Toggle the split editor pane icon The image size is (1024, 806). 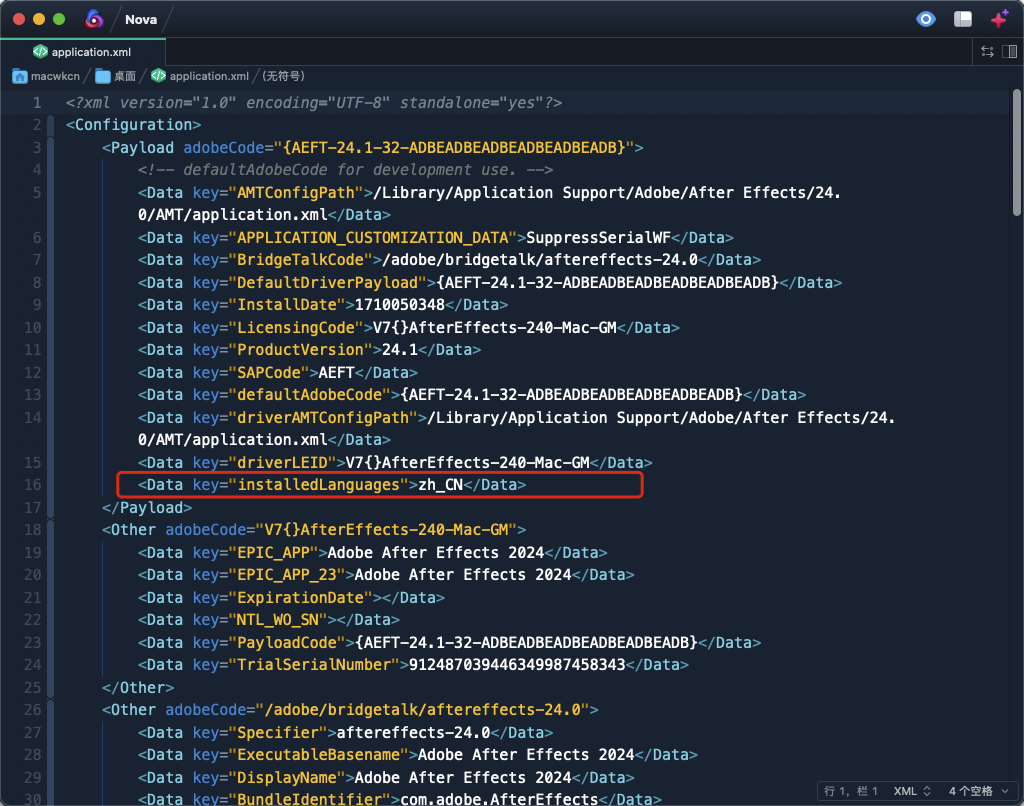coord(1010,51)
